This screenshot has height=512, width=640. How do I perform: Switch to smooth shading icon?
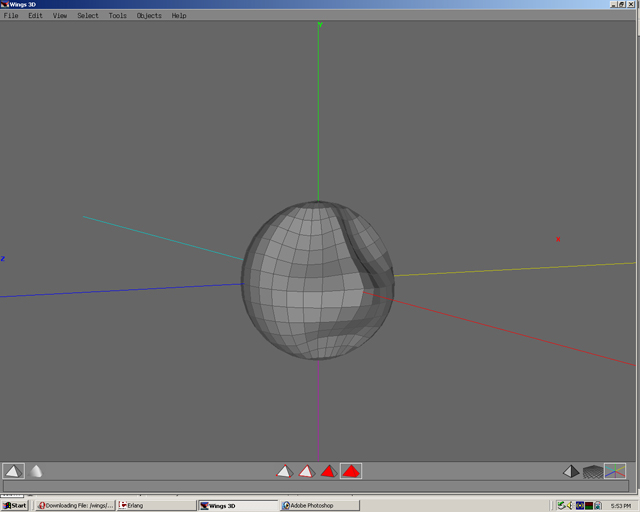coord(36,471)
